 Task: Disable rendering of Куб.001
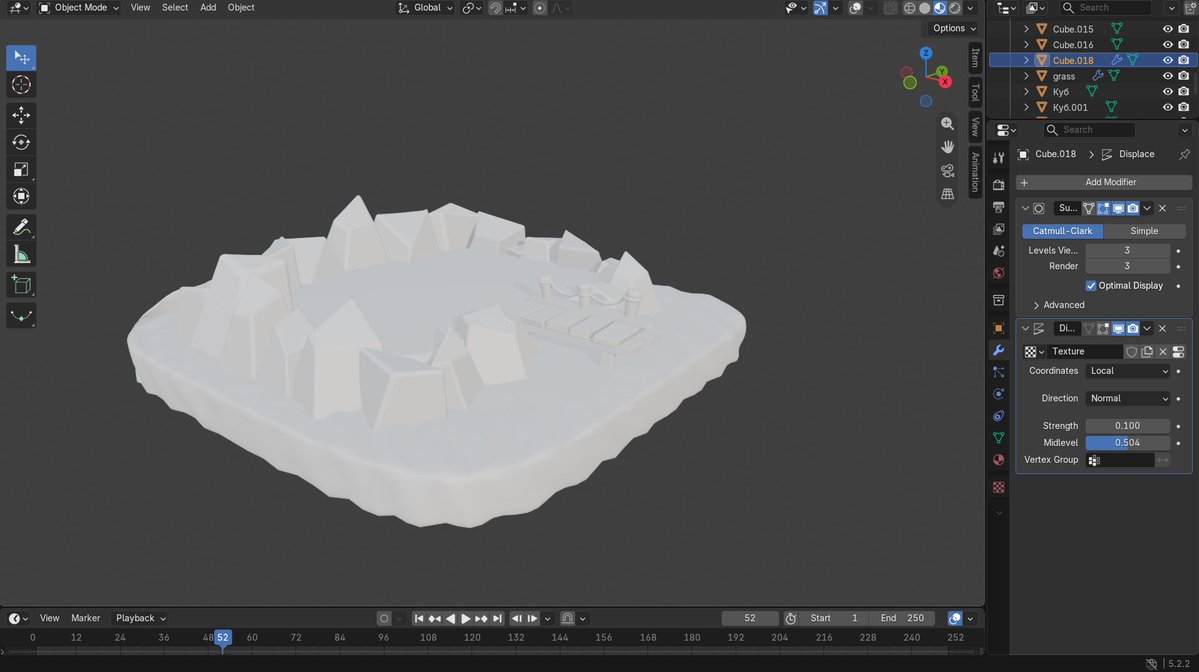(x=1184, y=108)
